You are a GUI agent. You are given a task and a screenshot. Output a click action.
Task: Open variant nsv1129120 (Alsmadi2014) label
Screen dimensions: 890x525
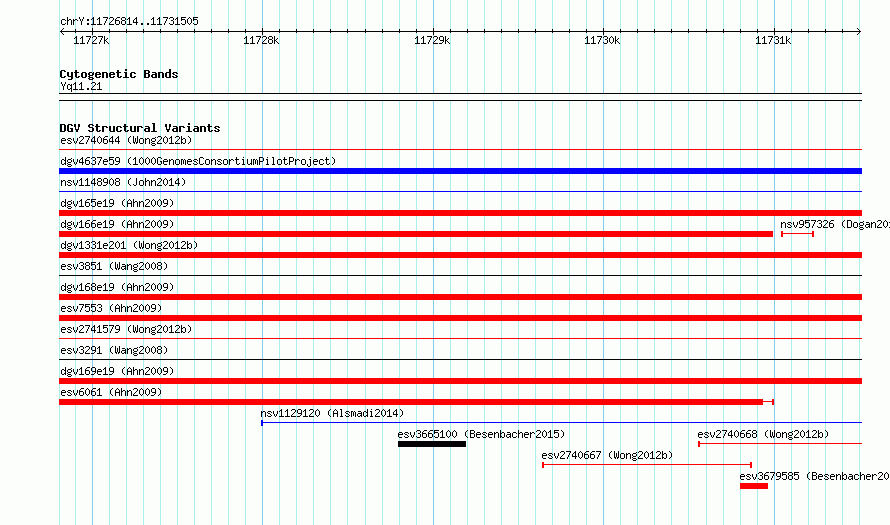[x=333, y=413]
